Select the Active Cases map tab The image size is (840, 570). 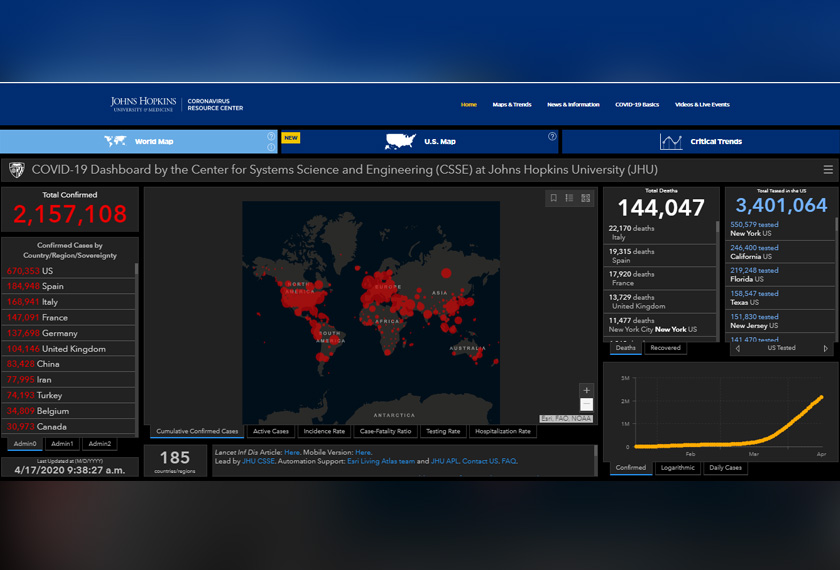click(271, 431)
